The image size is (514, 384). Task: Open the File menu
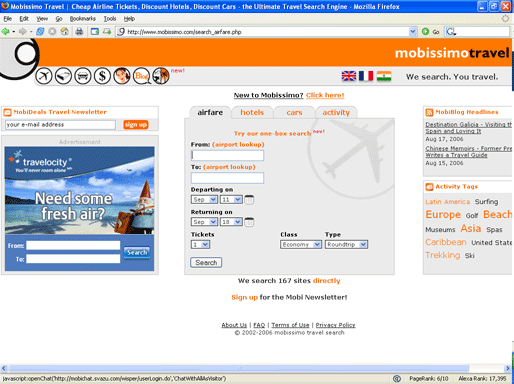click(7, 19)
